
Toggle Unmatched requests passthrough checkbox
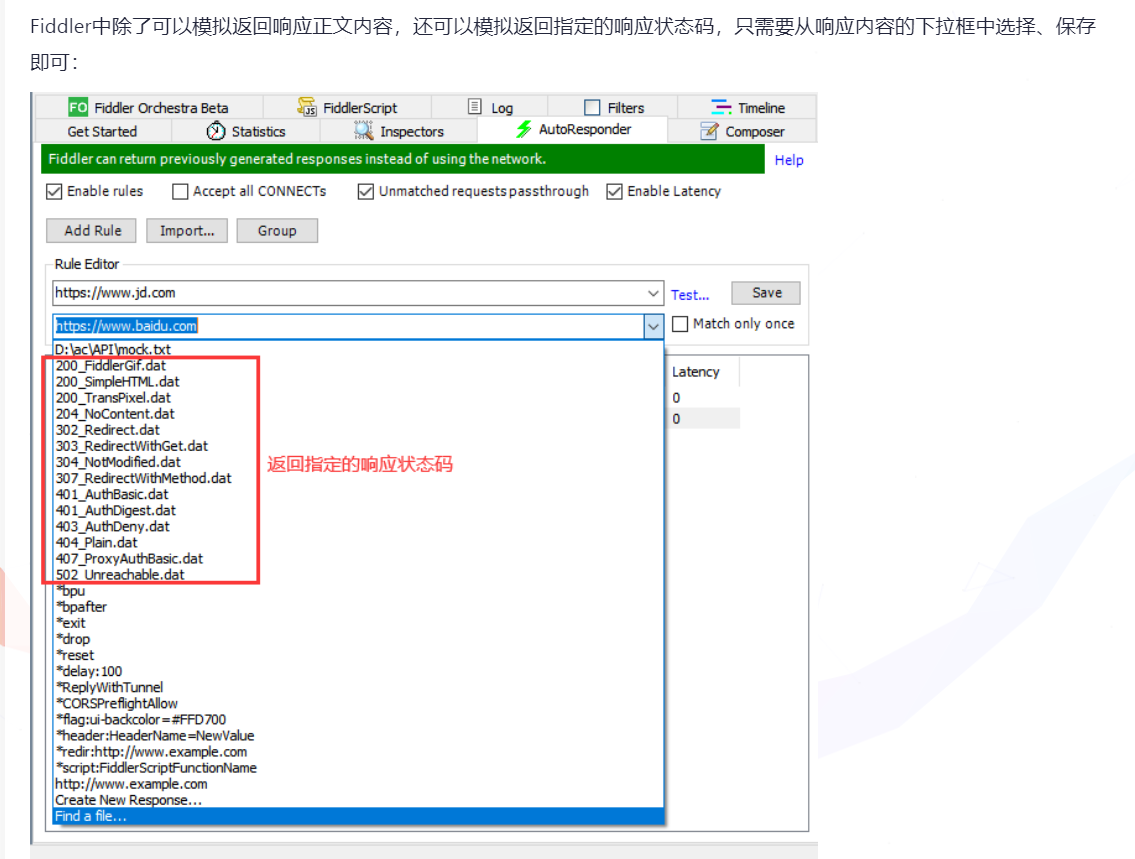(366, 192)
